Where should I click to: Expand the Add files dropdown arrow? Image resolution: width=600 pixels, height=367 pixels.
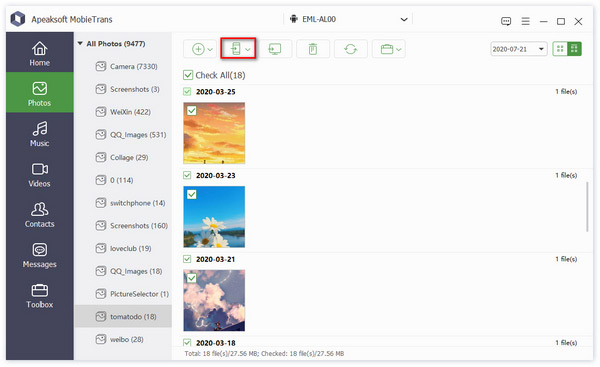[210, 49]
